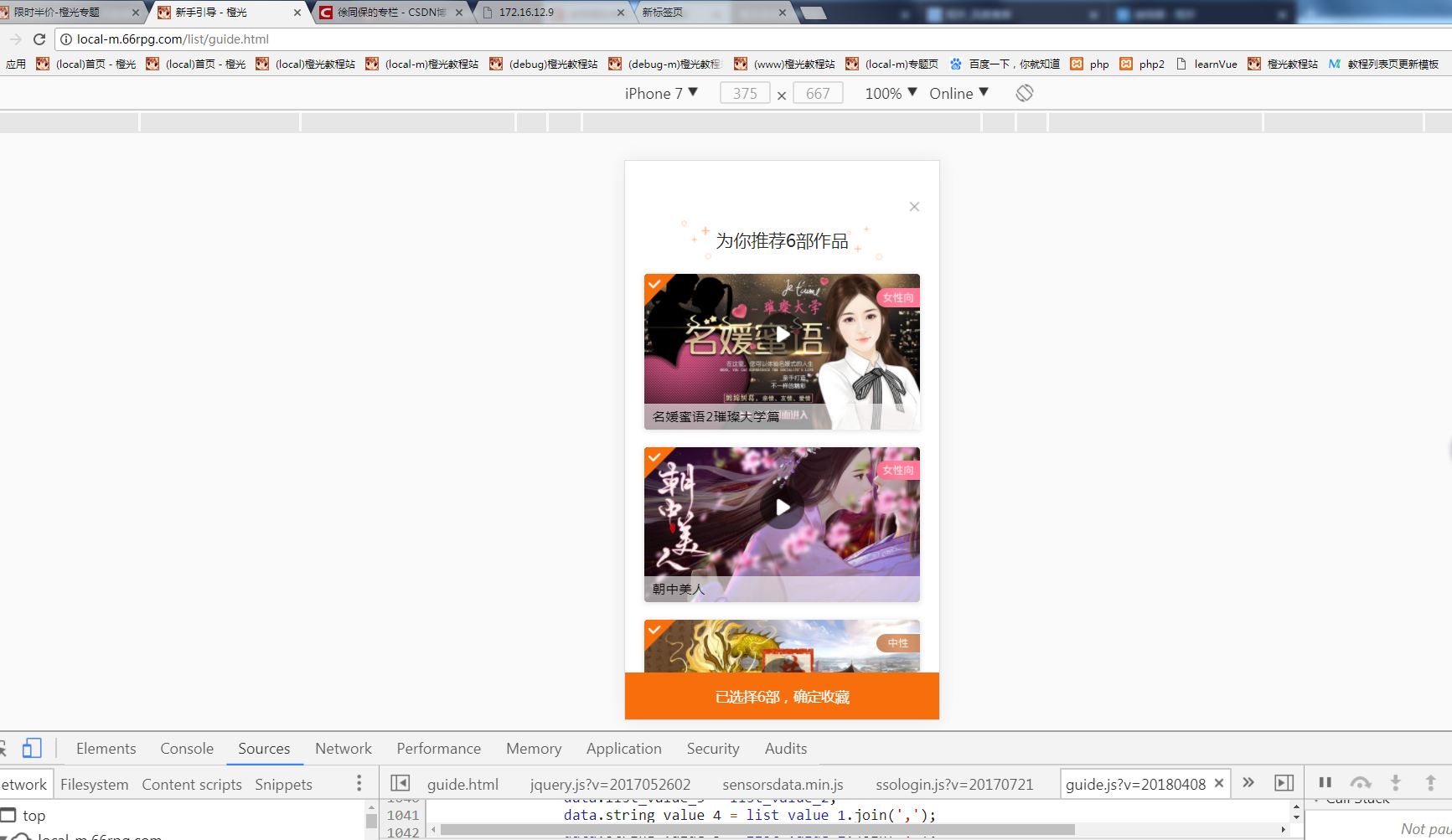
Task: Open sensorsdata.min.js file tab
Action: pyautogui.click(x=783, y=784)
